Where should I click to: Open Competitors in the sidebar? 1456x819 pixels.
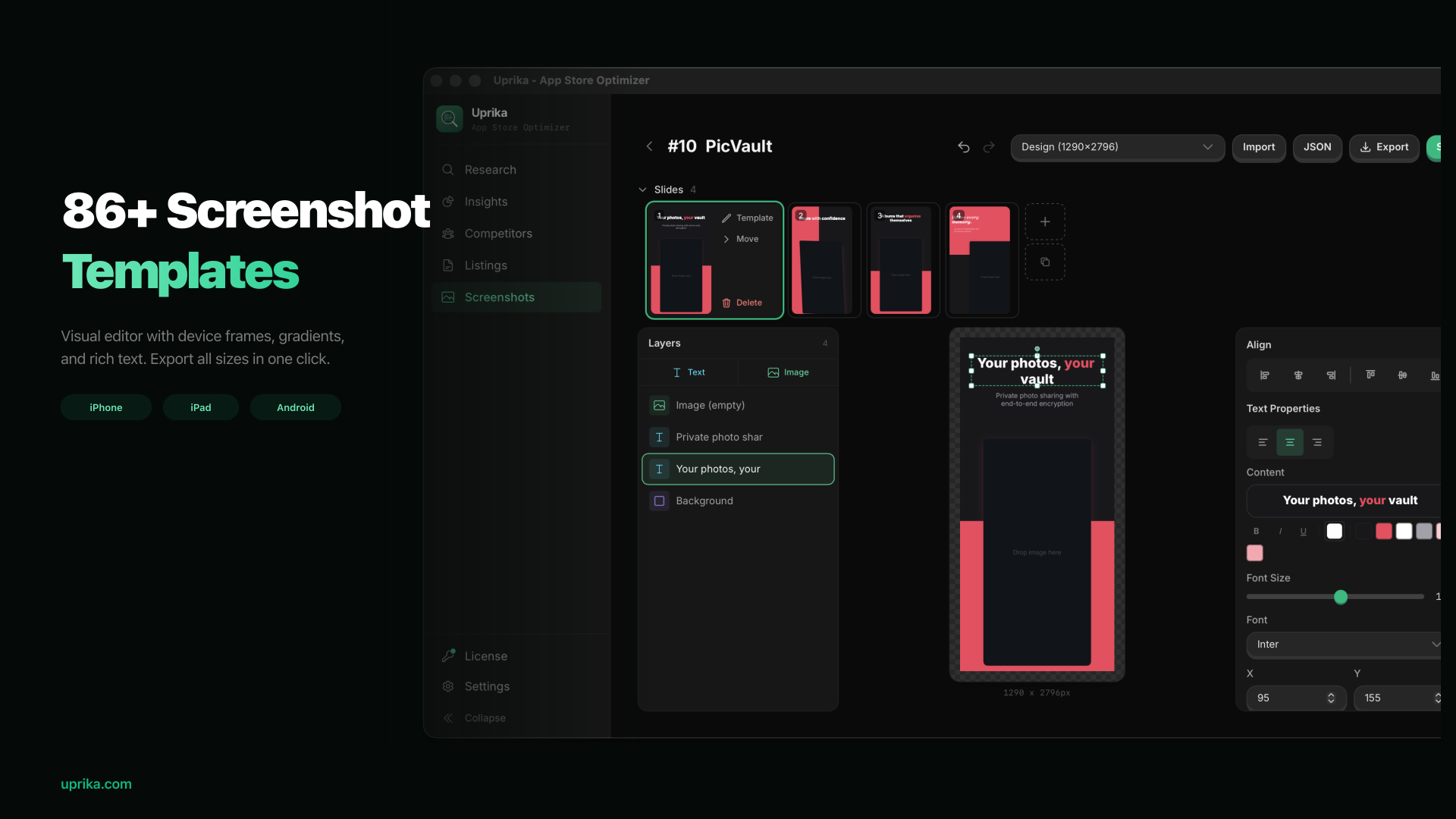tap(498, 234)
